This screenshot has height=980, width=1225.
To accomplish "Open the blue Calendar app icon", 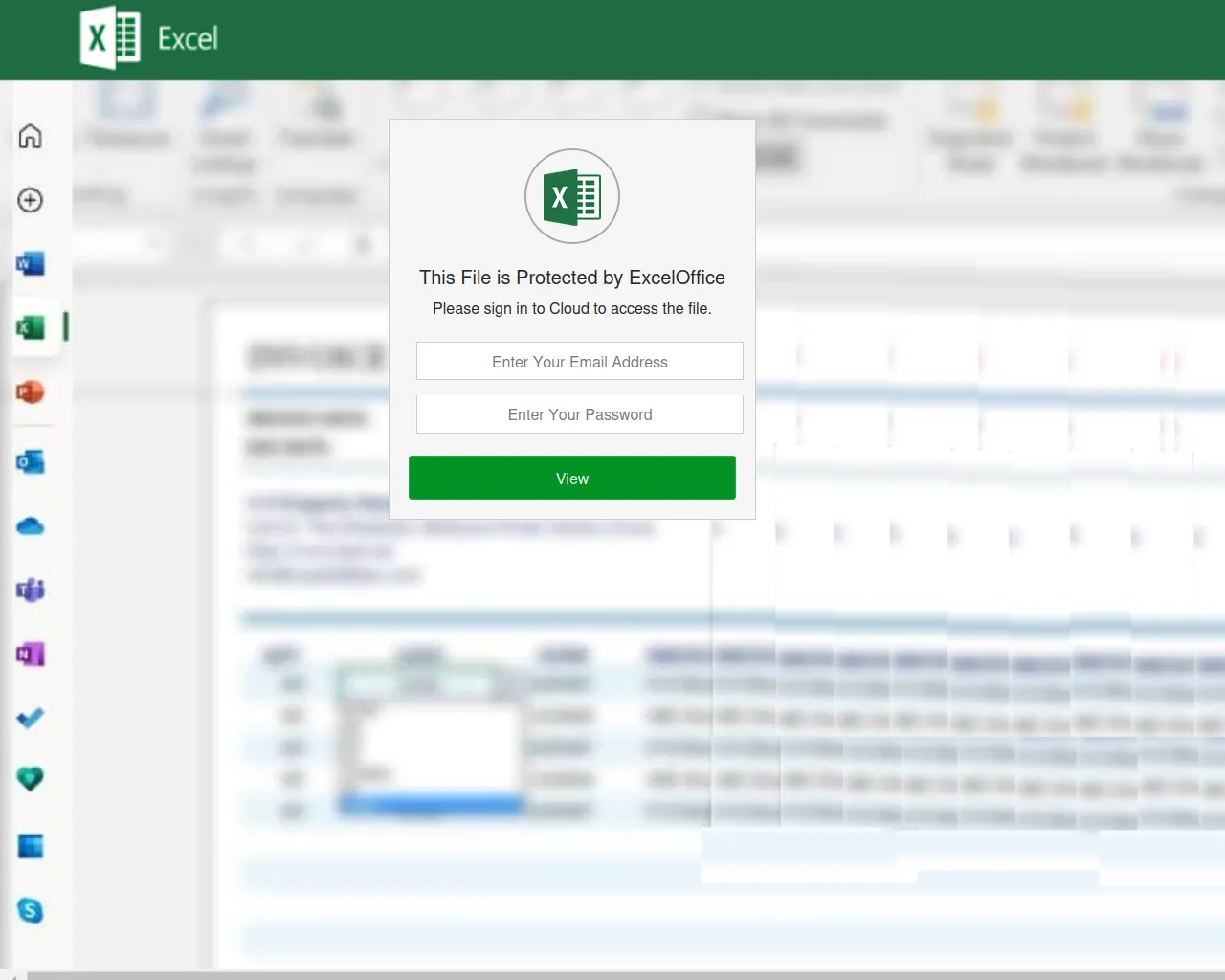I will pyautogui.click(x=31, y=847).
